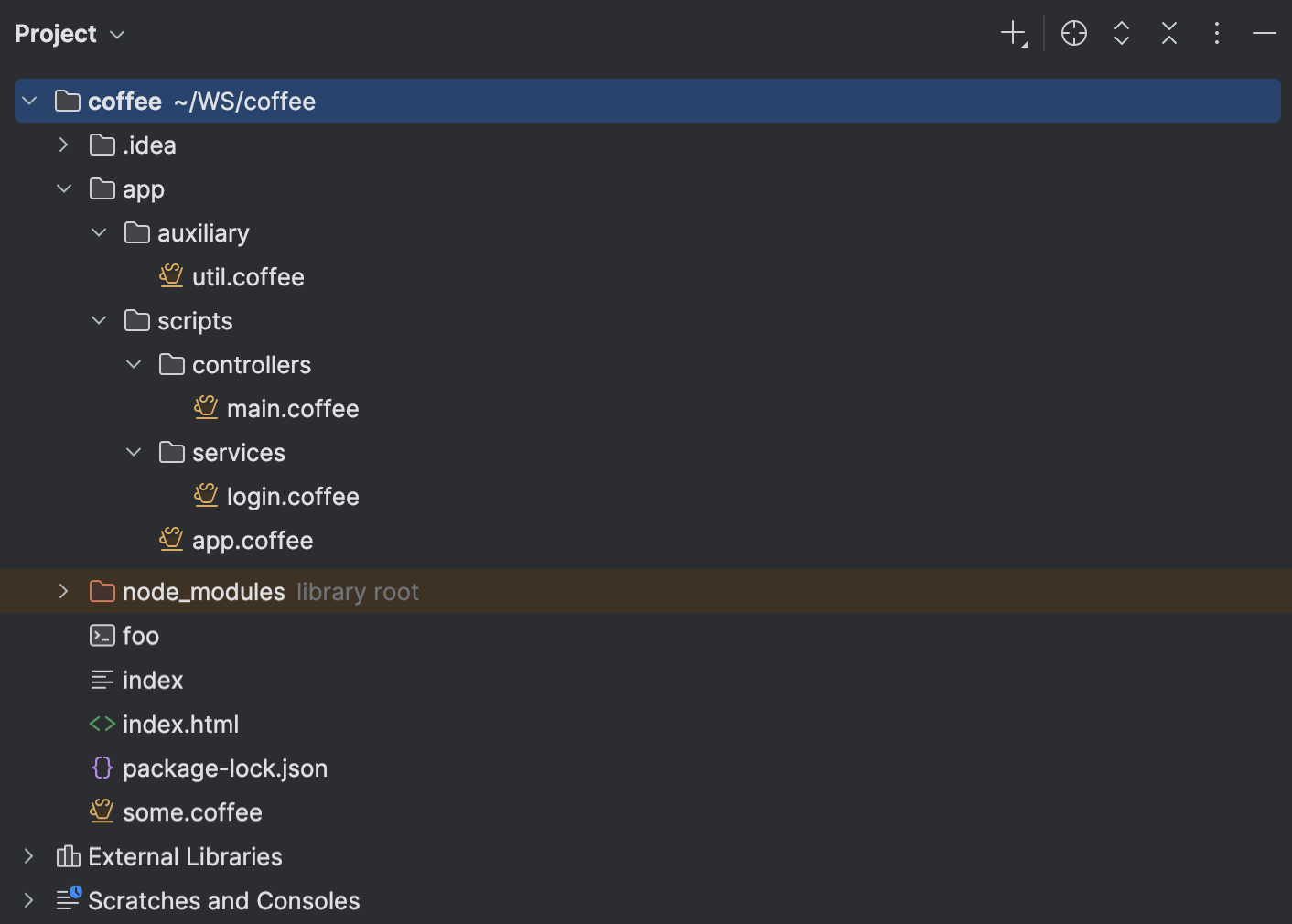This screenshot has height=924, width=1292.
Task: Click the Expand All icon
Action: click(x=1122, y=34)
